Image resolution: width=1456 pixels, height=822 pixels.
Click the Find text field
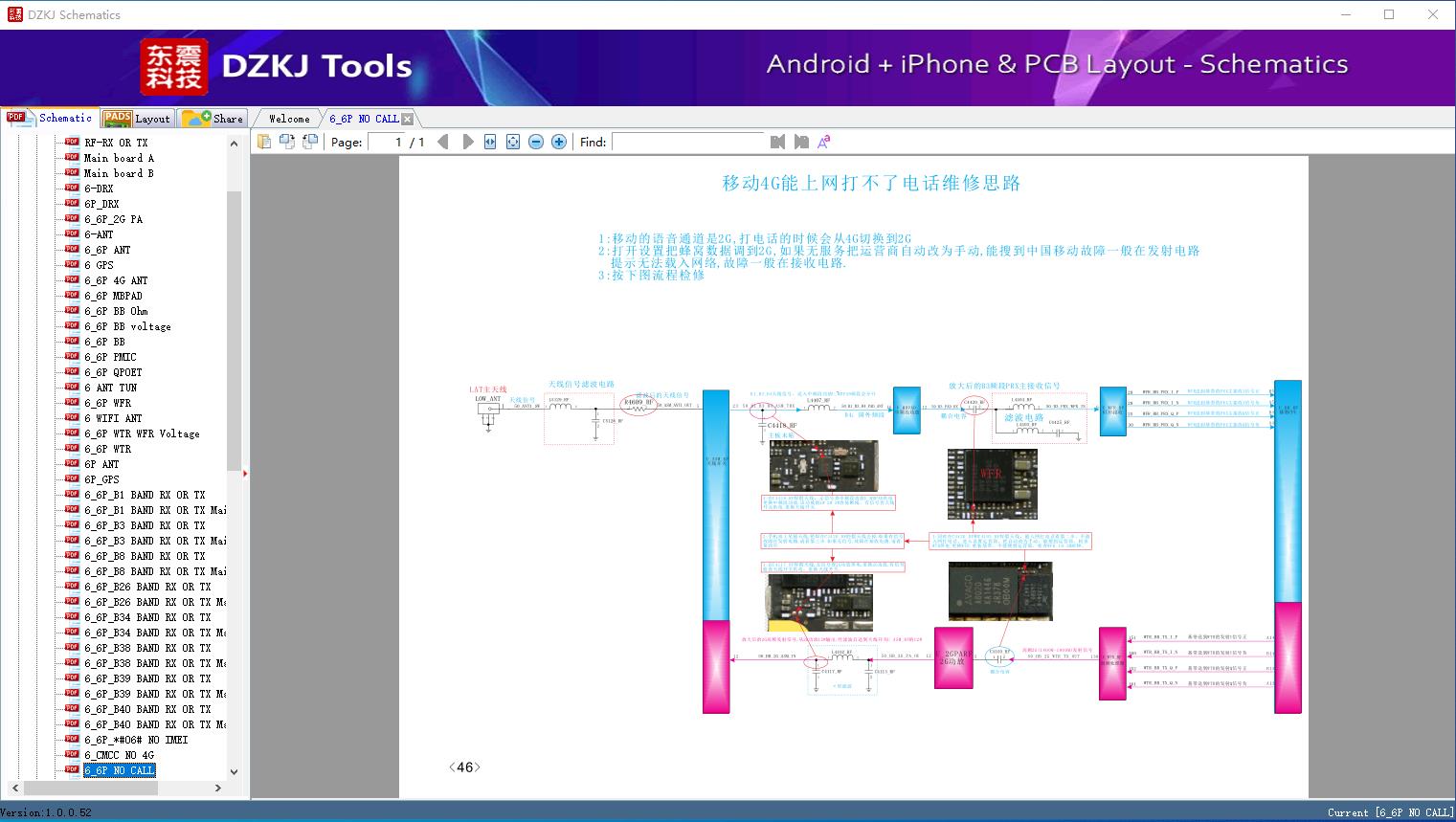coord(688,142)
